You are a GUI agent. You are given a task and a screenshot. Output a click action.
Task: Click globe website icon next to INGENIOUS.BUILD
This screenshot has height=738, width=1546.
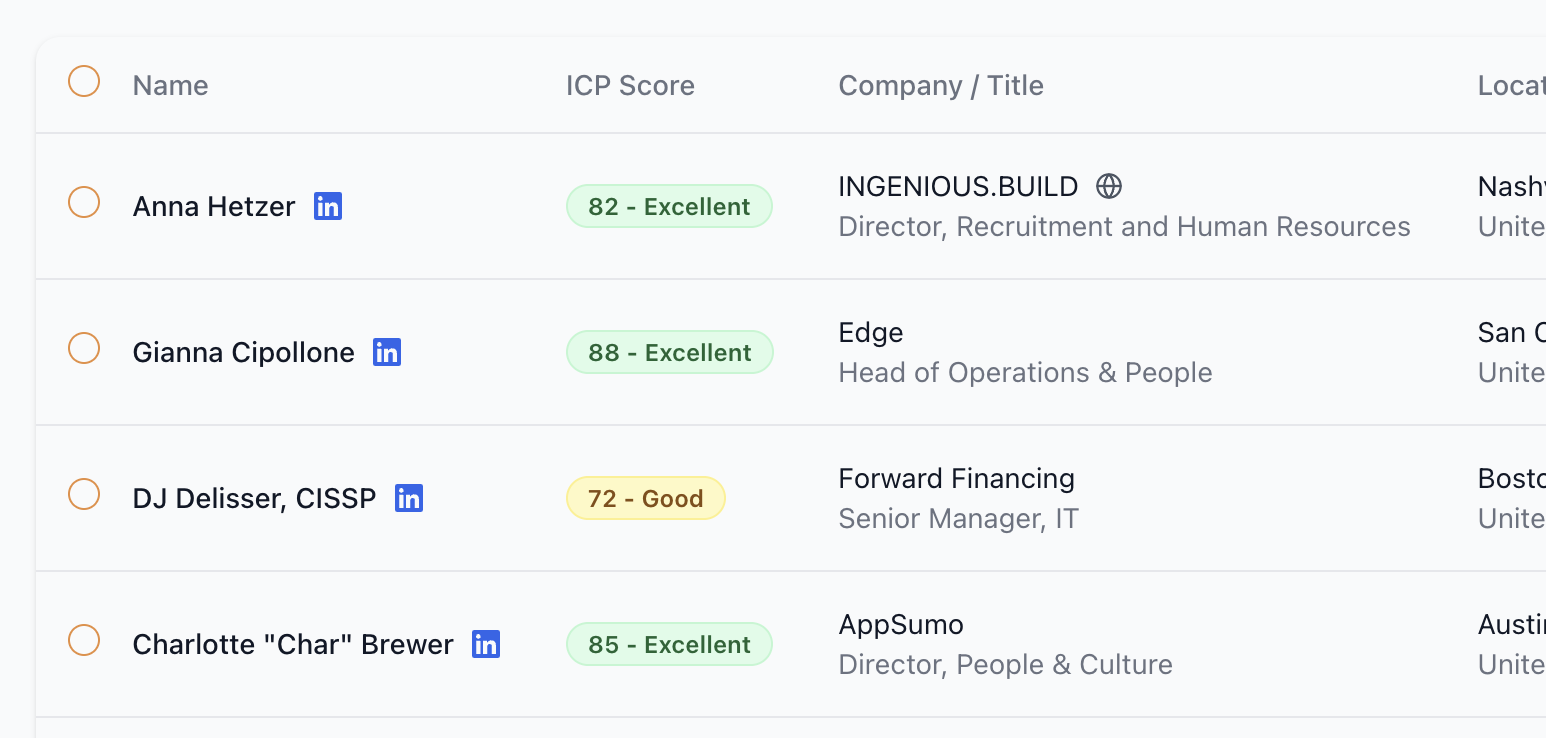[1109, 186]
